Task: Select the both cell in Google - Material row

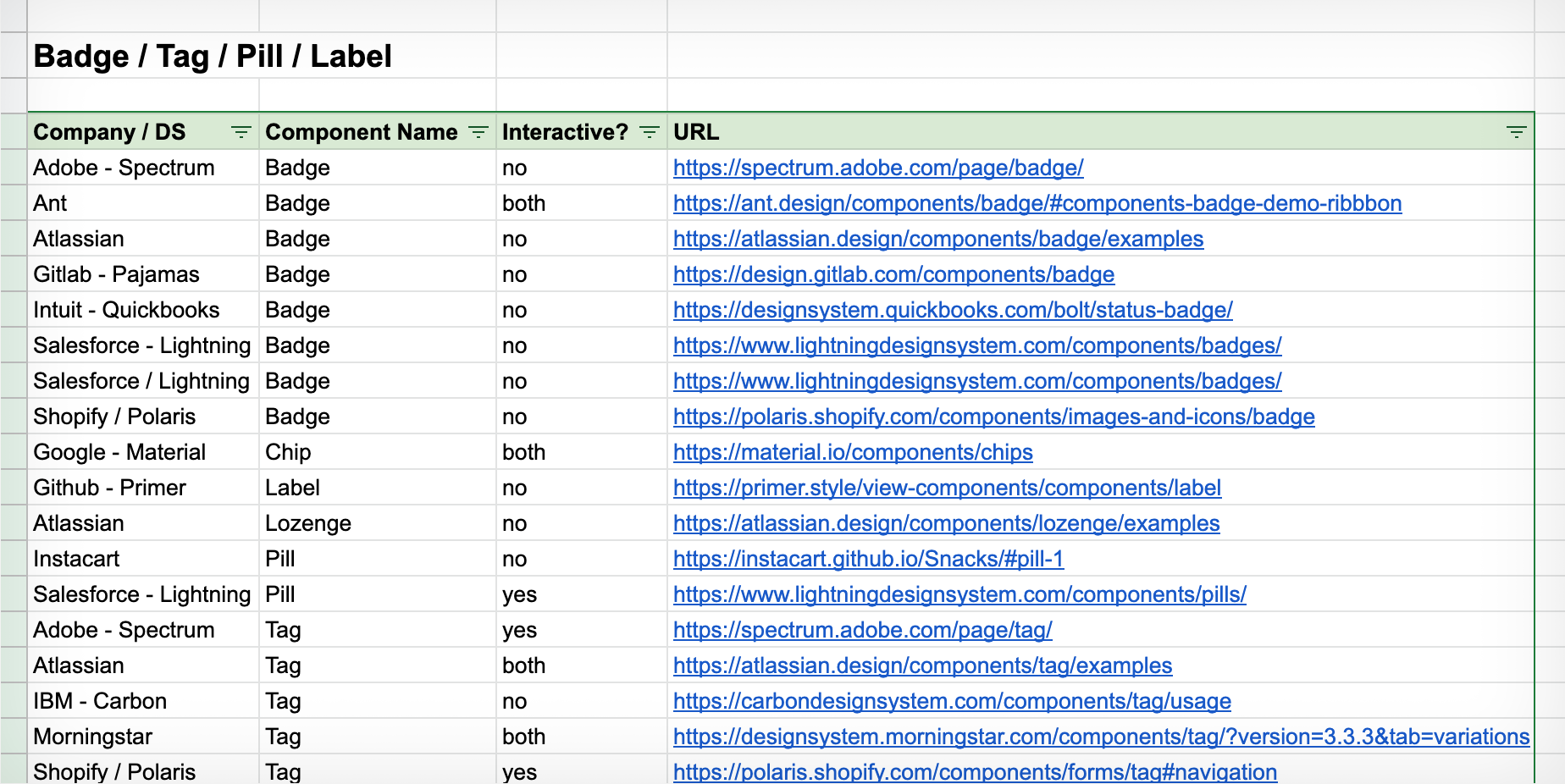Action: [582, 452]
